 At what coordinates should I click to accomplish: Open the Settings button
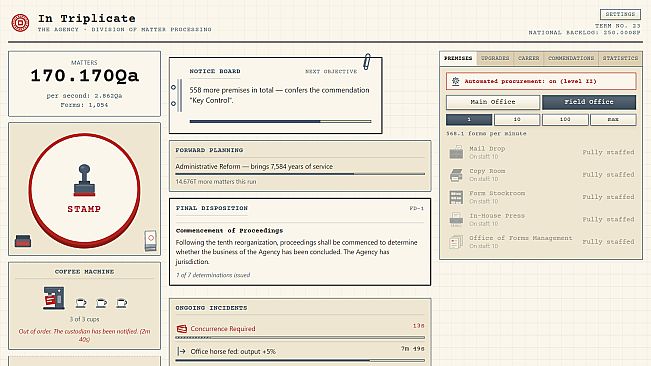620,14
